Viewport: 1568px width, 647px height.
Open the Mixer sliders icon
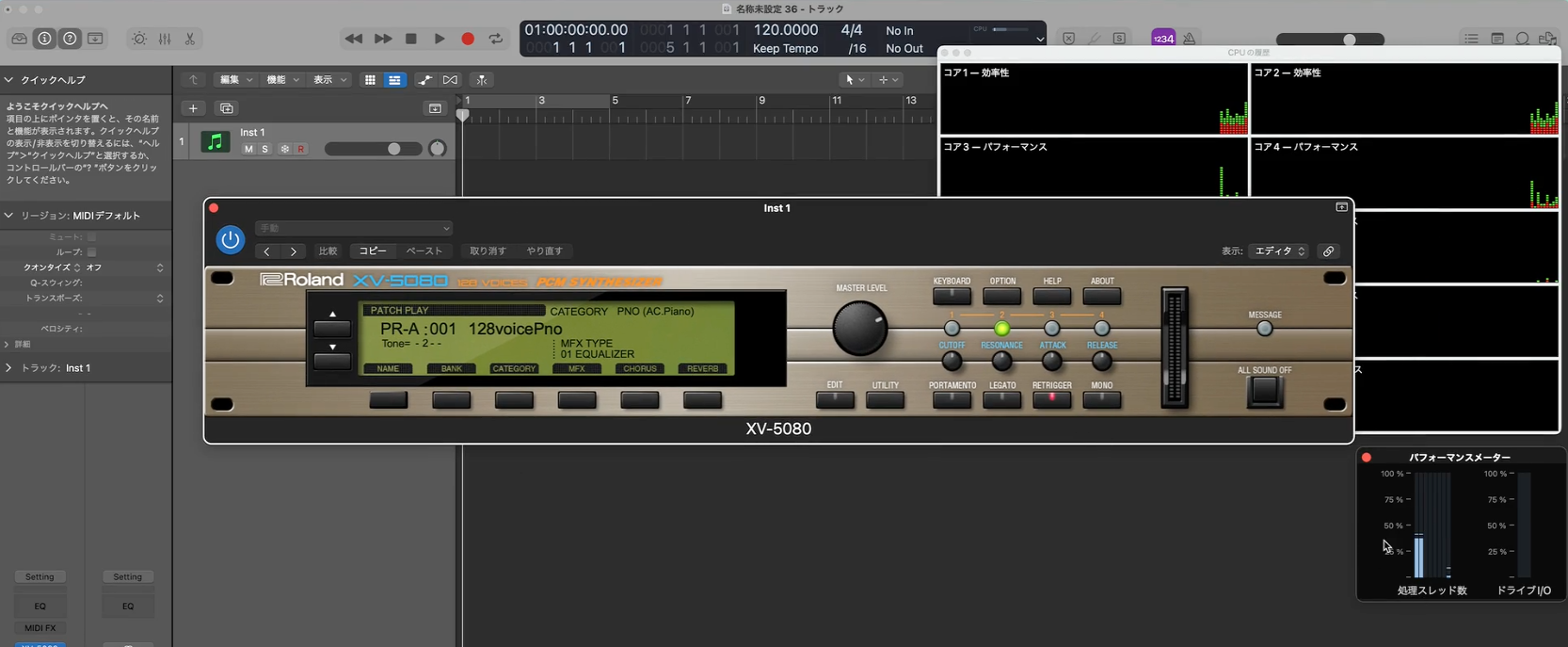point(165,39)
